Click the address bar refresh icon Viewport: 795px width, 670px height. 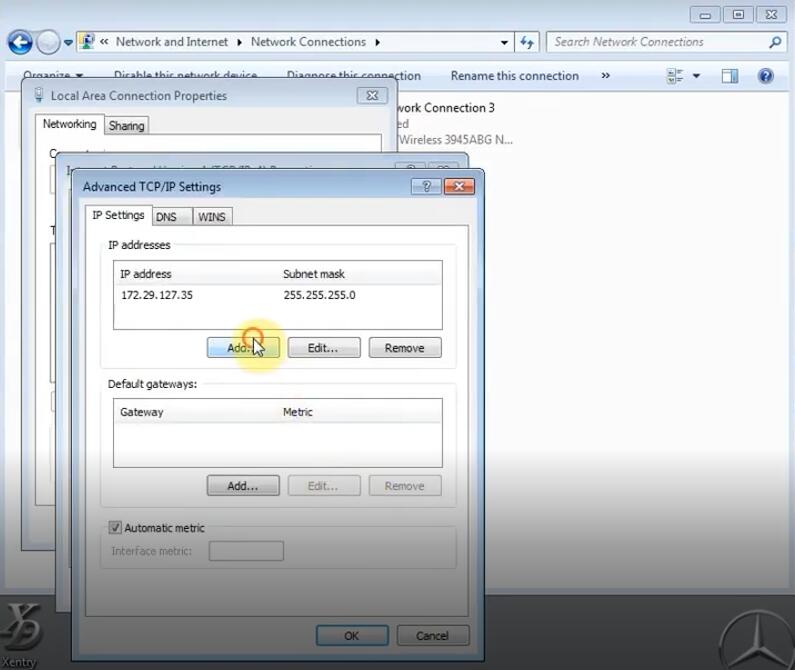point(527,43)
